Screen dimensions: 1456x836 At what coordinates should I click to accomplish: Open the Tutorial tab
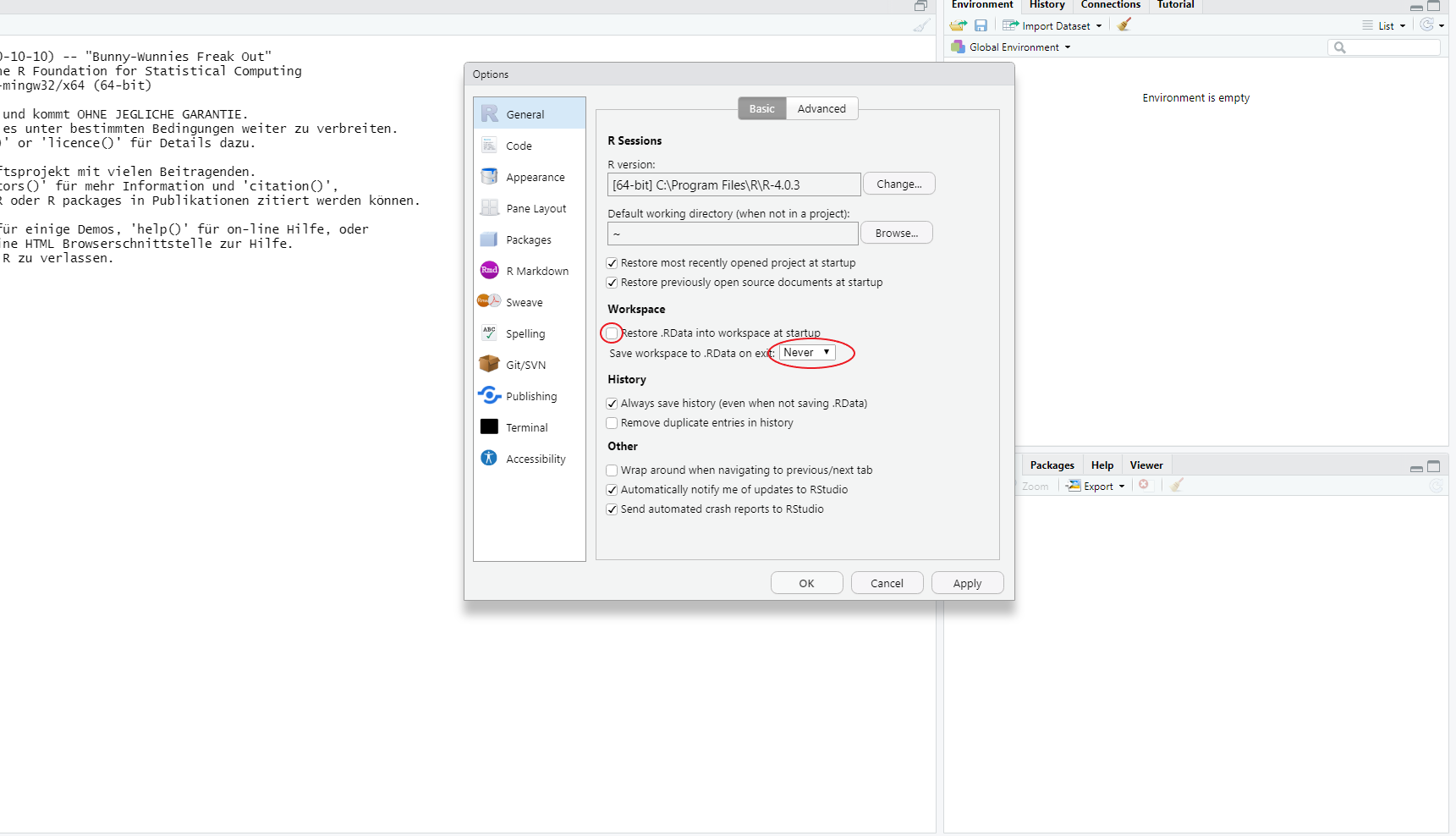point(1175,5)
